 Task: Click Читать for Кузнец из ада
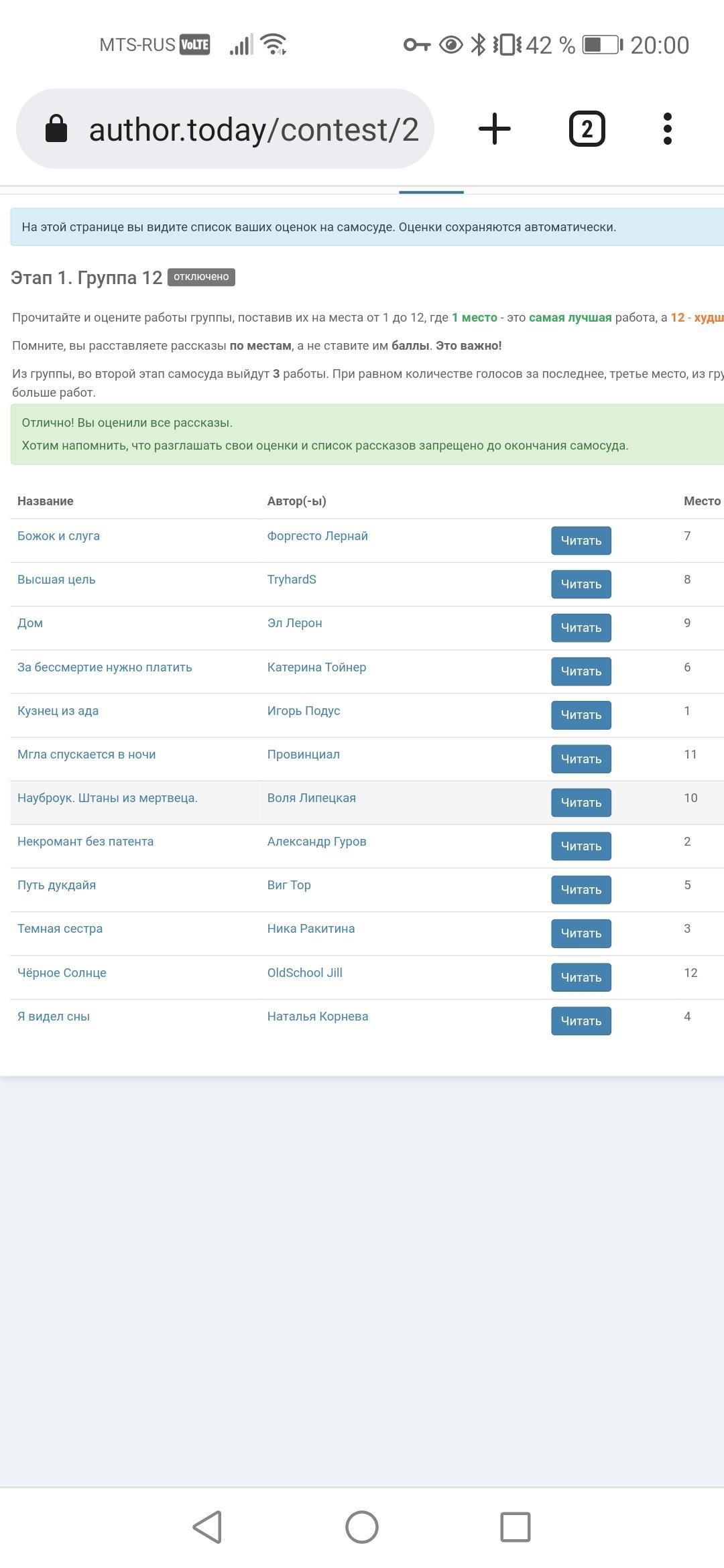tap(581, 715)
